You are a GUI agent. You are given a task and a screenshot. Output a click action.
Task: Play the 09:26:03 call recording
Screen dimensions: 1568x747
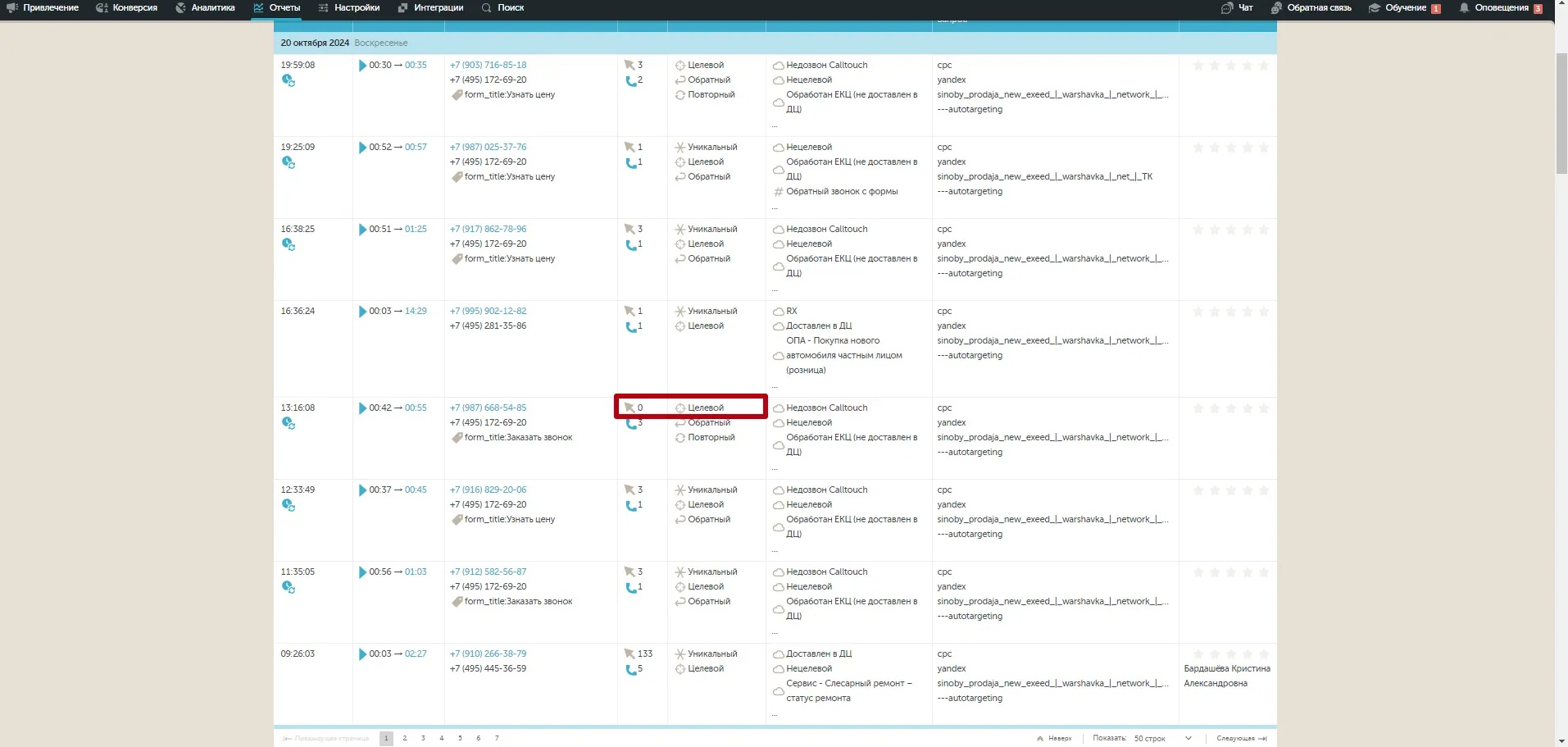(362, 654)
